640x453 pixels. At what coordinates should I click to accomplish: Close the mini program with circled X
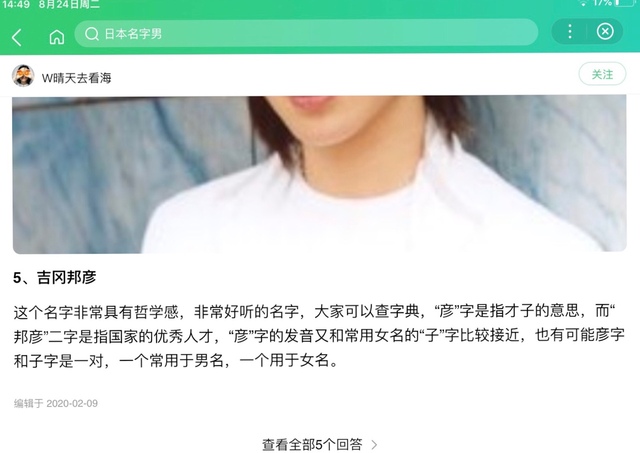pos(605,31)
